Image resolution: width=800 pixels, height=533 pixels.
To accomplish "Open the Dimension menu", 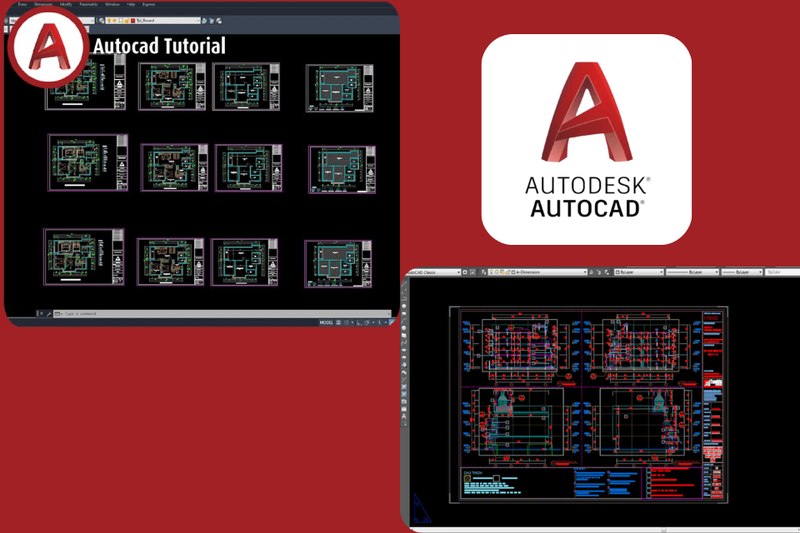I will pos(43,5).
